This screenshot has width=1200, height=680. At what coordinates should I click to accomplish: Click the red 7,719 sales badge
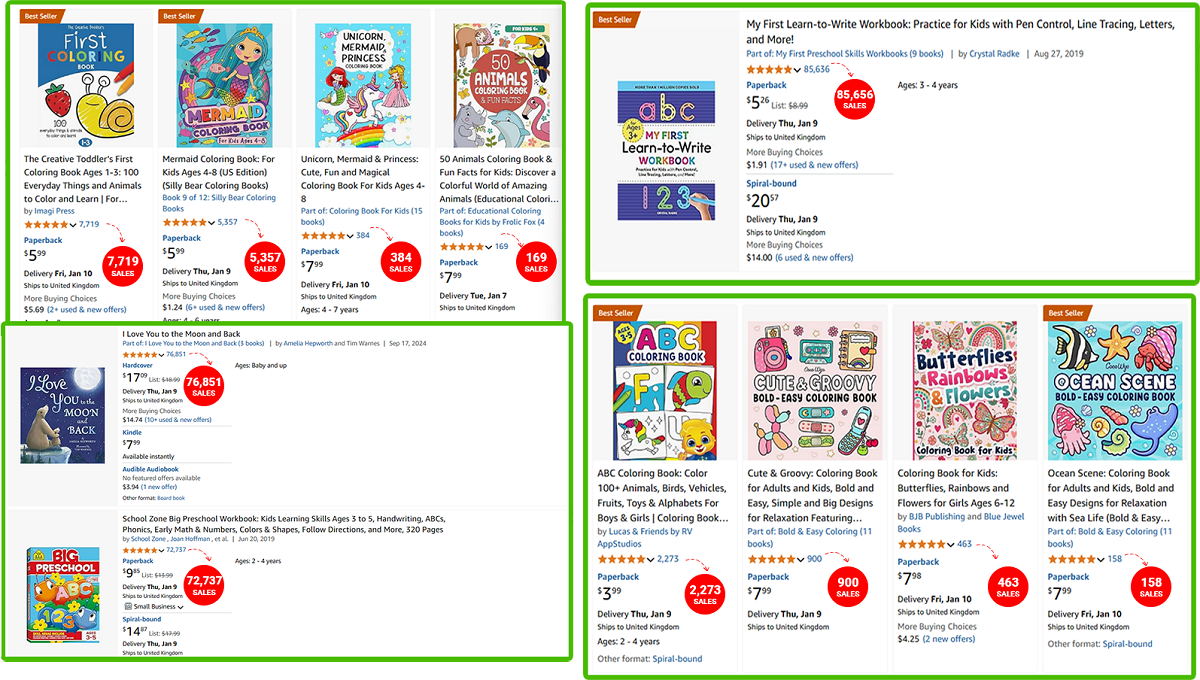[123, 265]
